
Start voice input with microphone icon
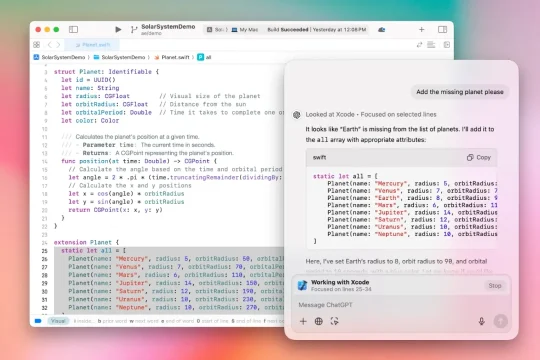tap(481, 321)
